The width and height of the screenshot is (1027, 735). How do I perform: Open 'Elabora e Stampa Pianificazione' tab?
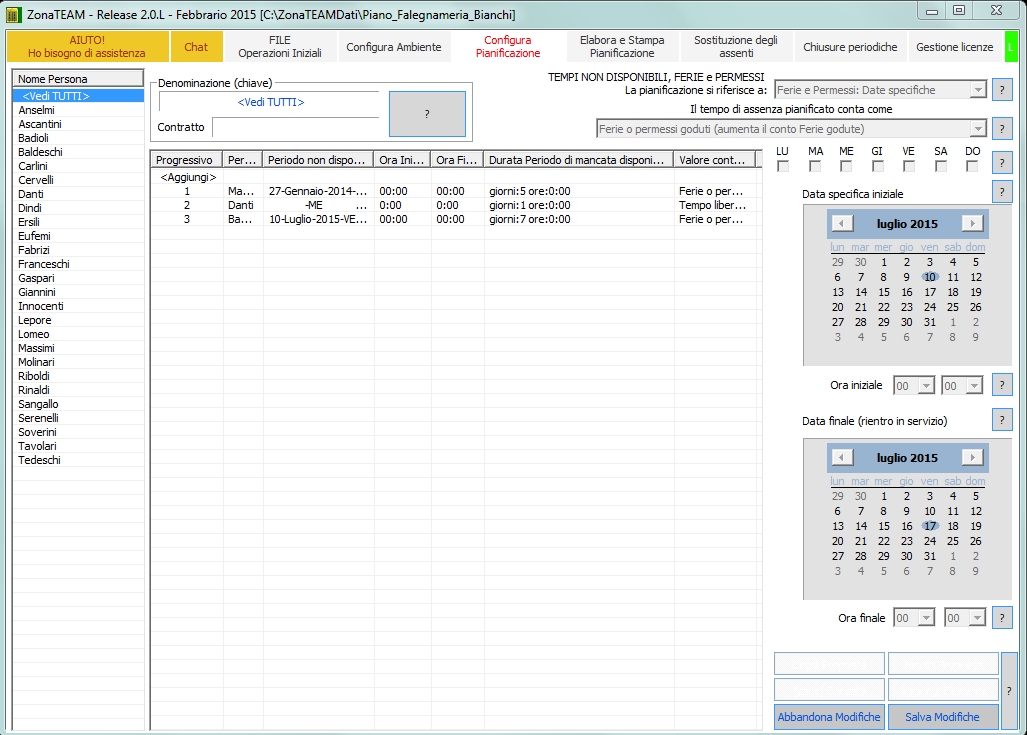coord(622,47)
